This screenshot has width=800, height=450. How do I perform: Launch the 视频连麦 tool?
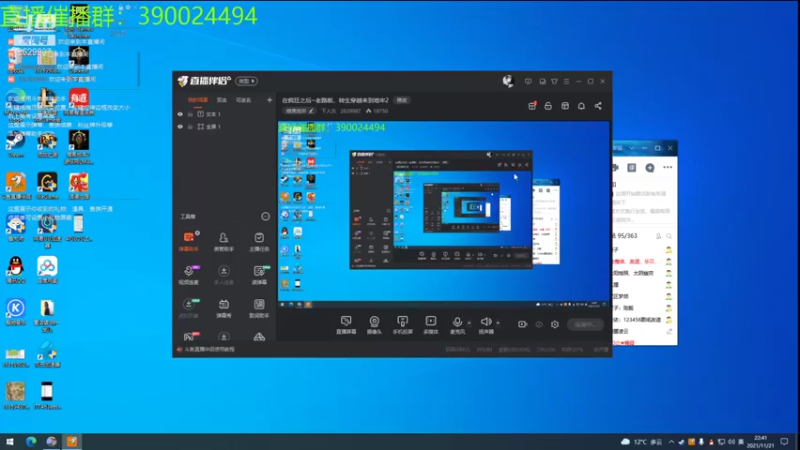(189, 275)
